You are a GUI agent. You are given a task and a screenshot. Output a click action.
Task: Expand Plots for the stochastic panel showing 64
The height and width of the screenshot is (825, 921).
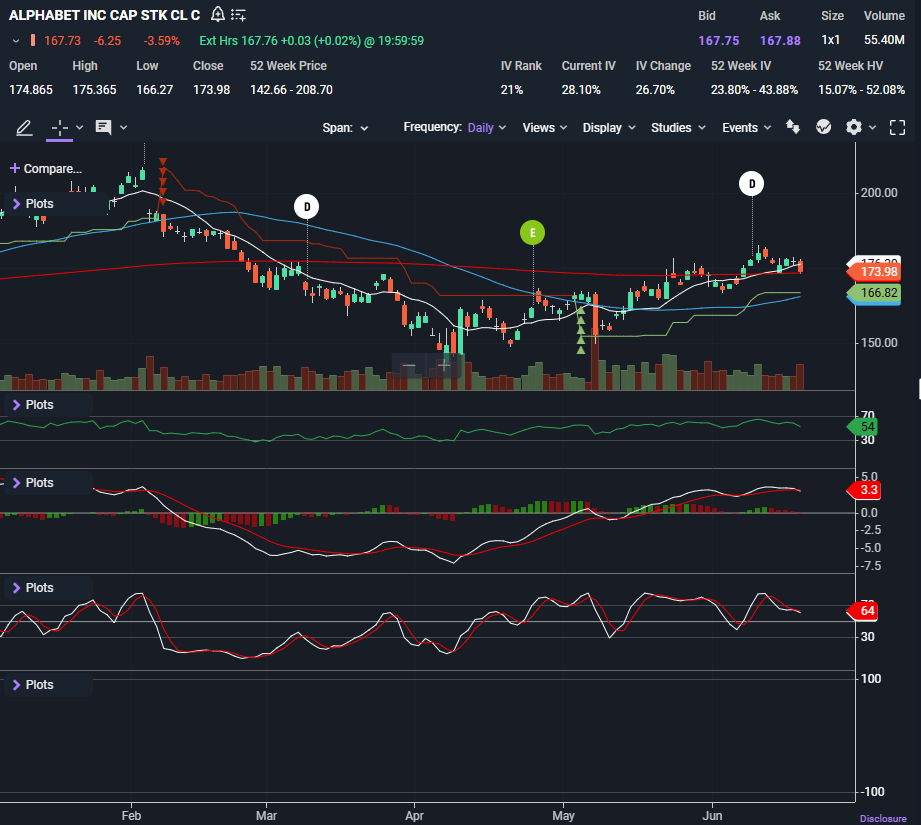click(x=33, y=588)
